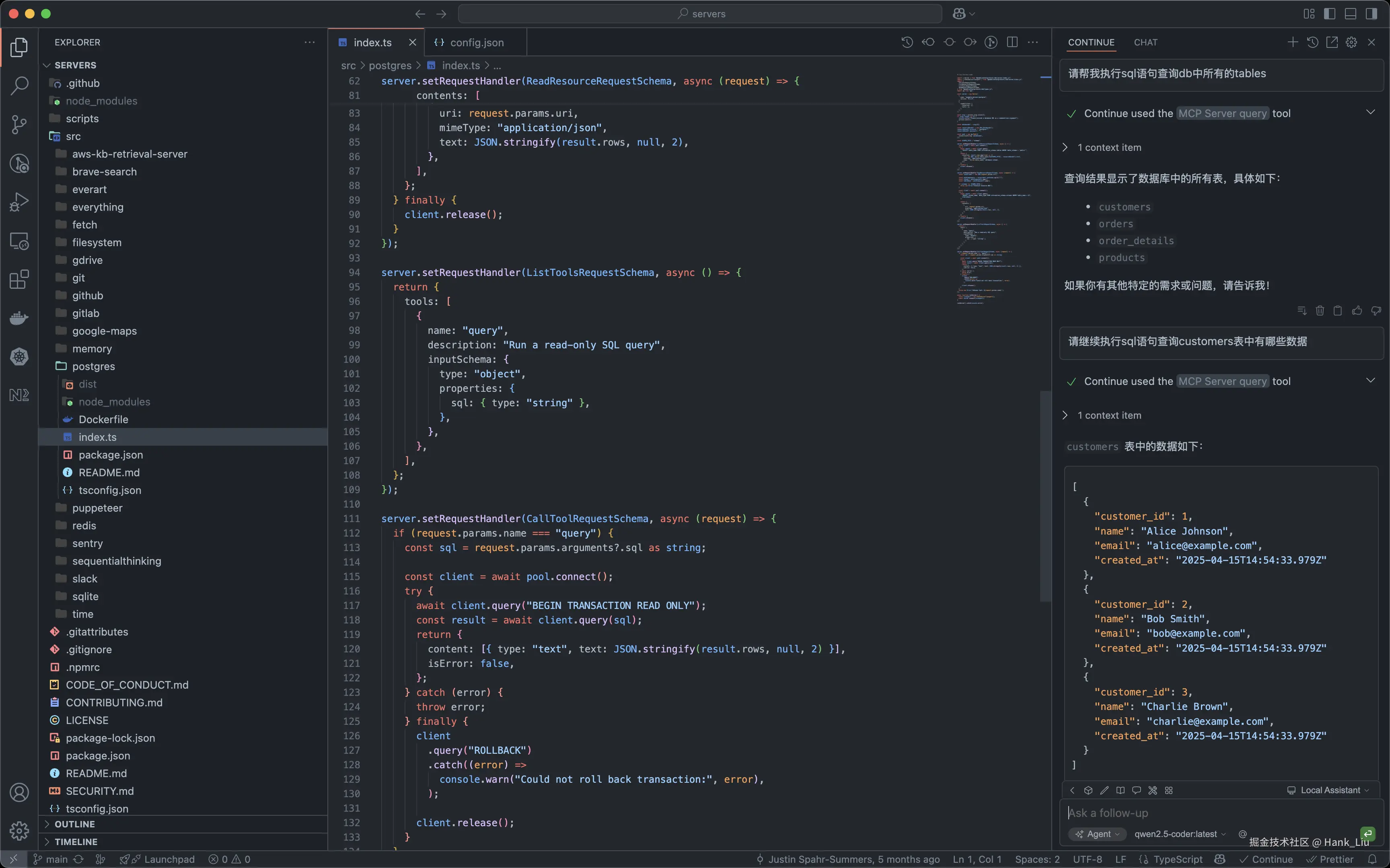Toggle the secondary sidebar layout button
The height and width of the screenshot is (868, 1390).
[x=1371, y=14]
